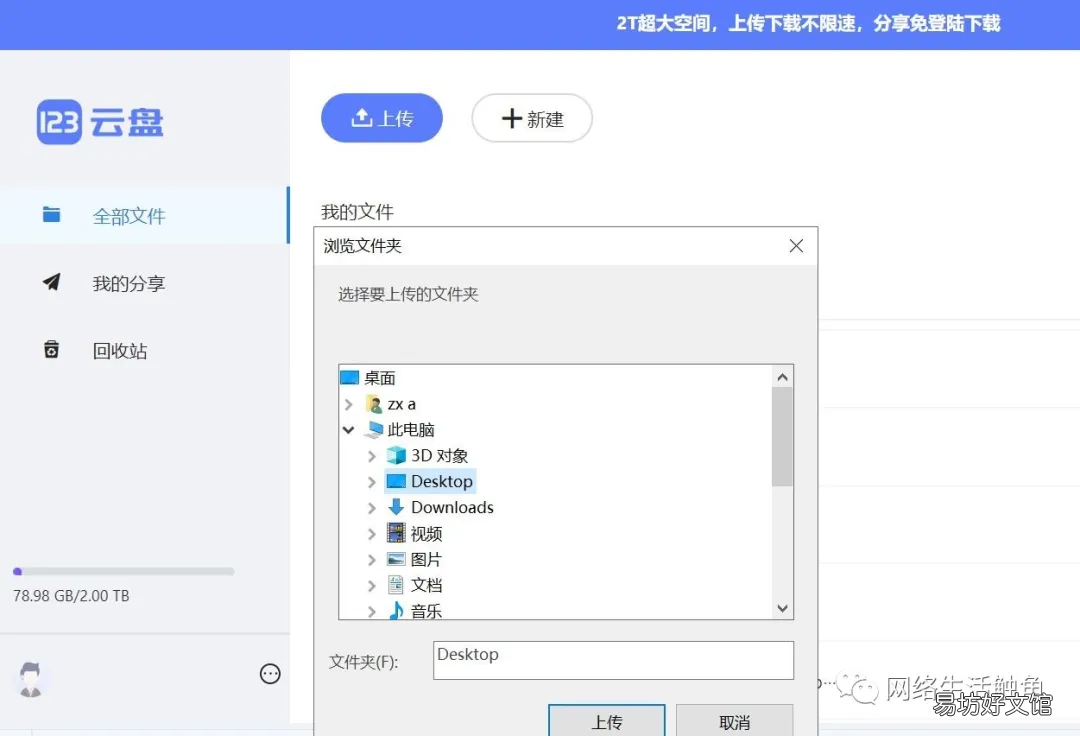Click the 文档 document icon
Viewport: 1080px width, 736px height.
pyautogui.click(x=396, y=585)
